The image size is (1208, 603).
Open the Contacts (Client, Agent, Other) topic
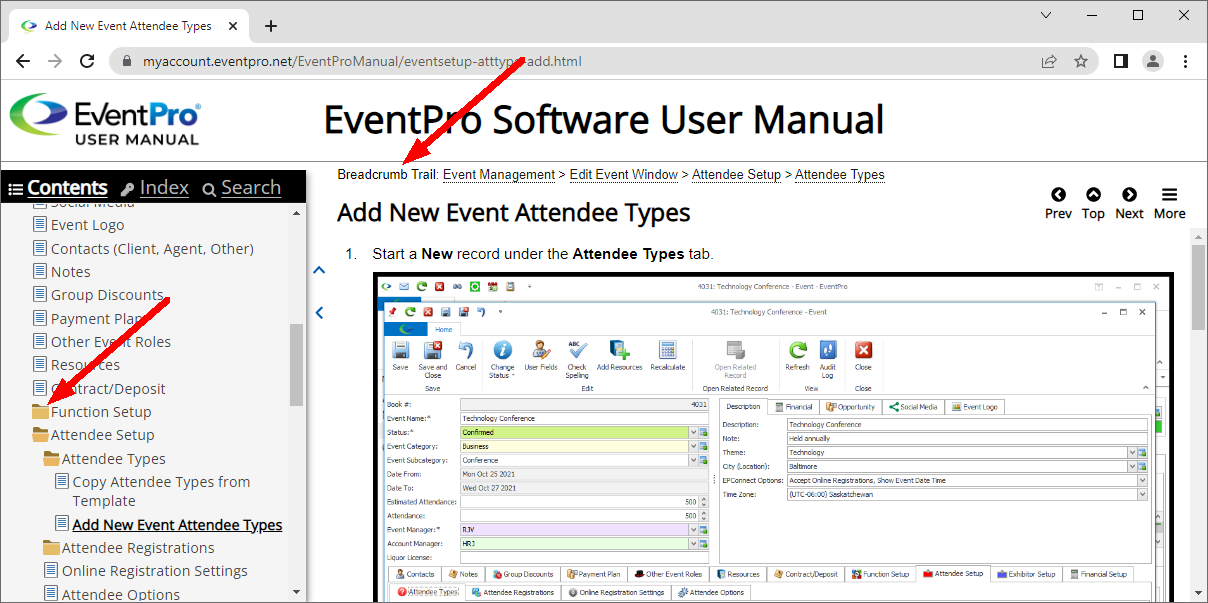tap(152, 248)
